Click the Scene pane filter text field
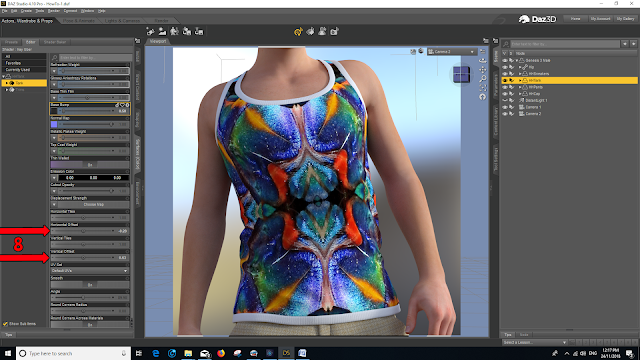This screenshot has width=640, height=360. [x=564, y=44]
